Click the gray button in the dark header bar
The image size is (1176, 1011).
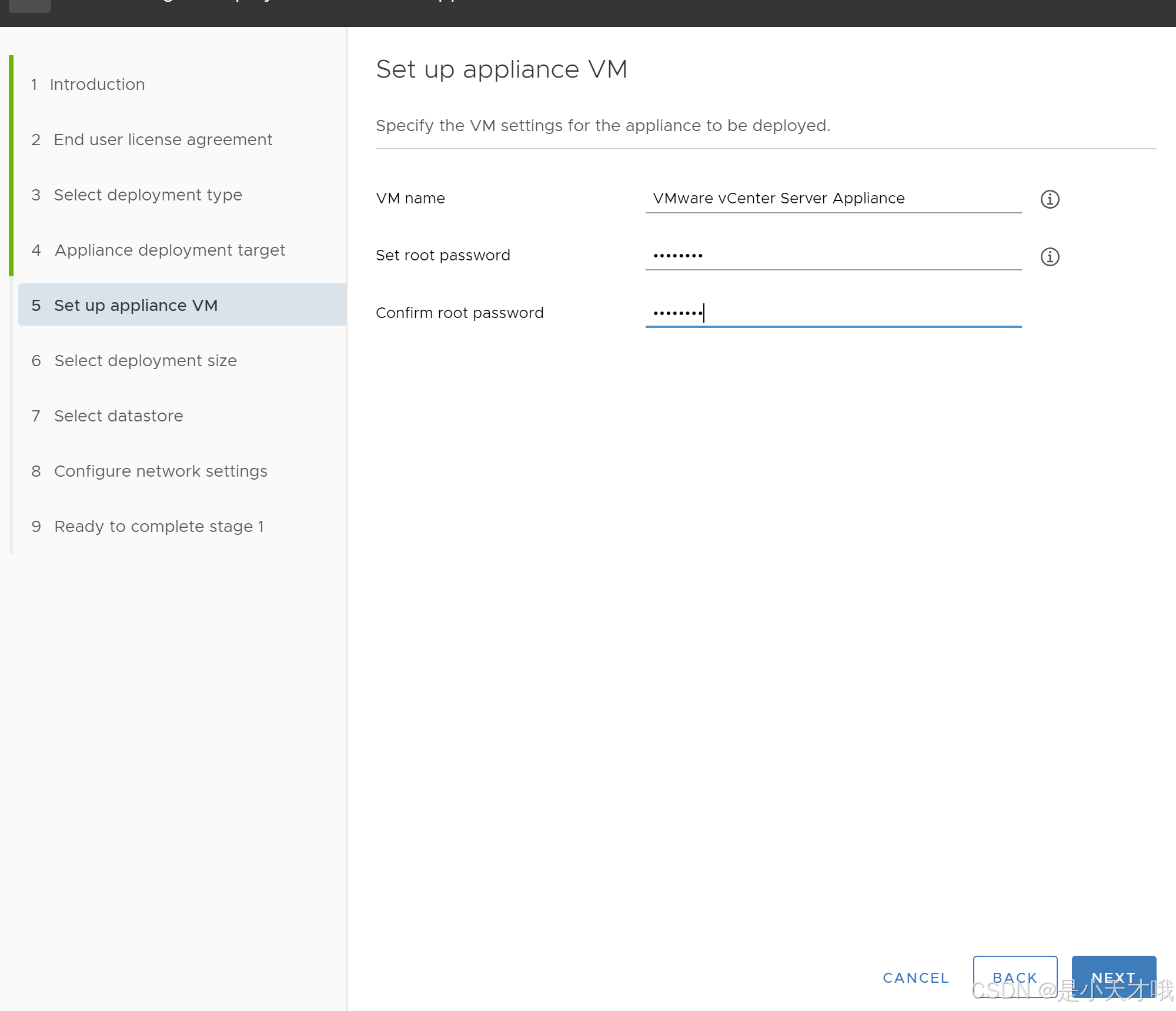coord(29,6)
